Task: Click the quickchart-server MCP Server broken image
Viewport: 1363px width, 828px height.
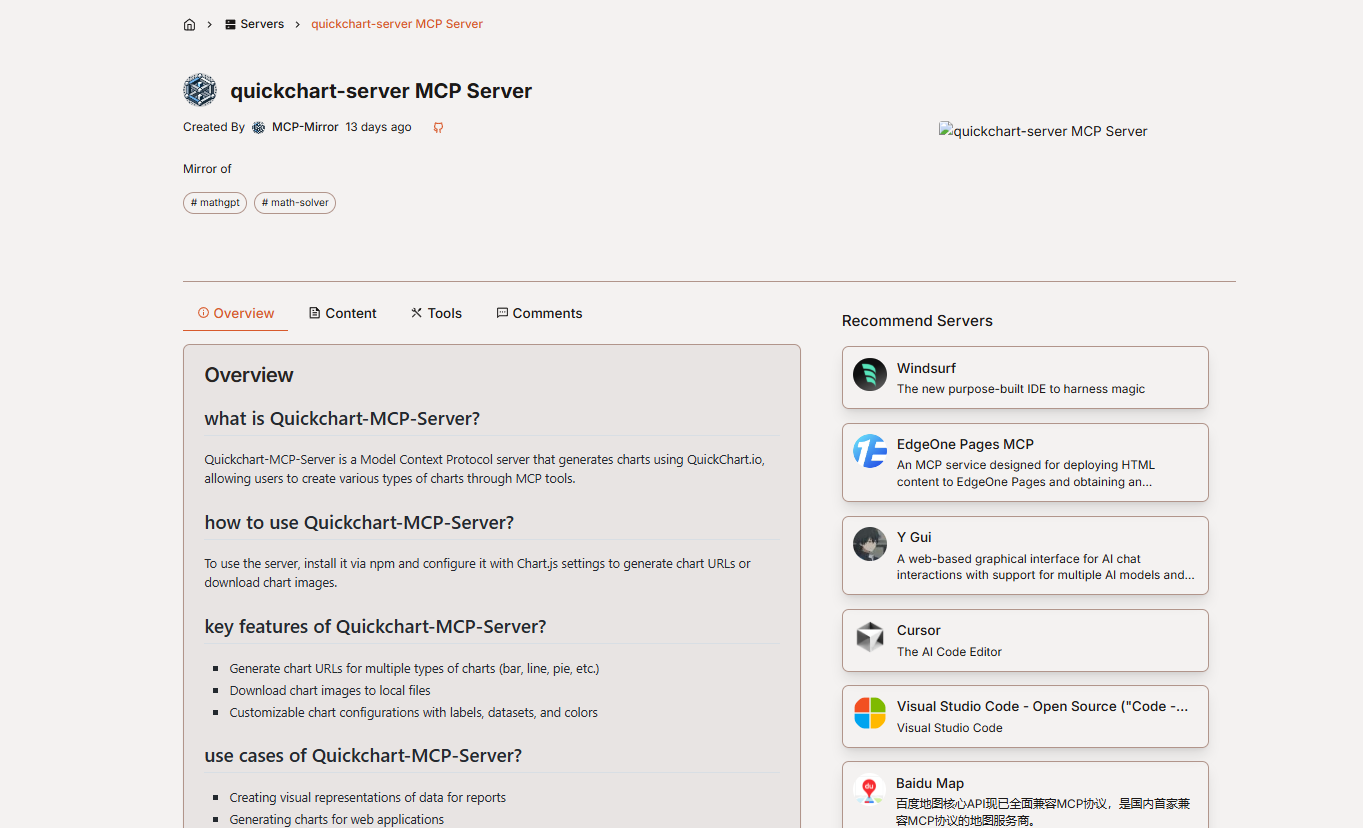Action: [x=1043, y=131]
